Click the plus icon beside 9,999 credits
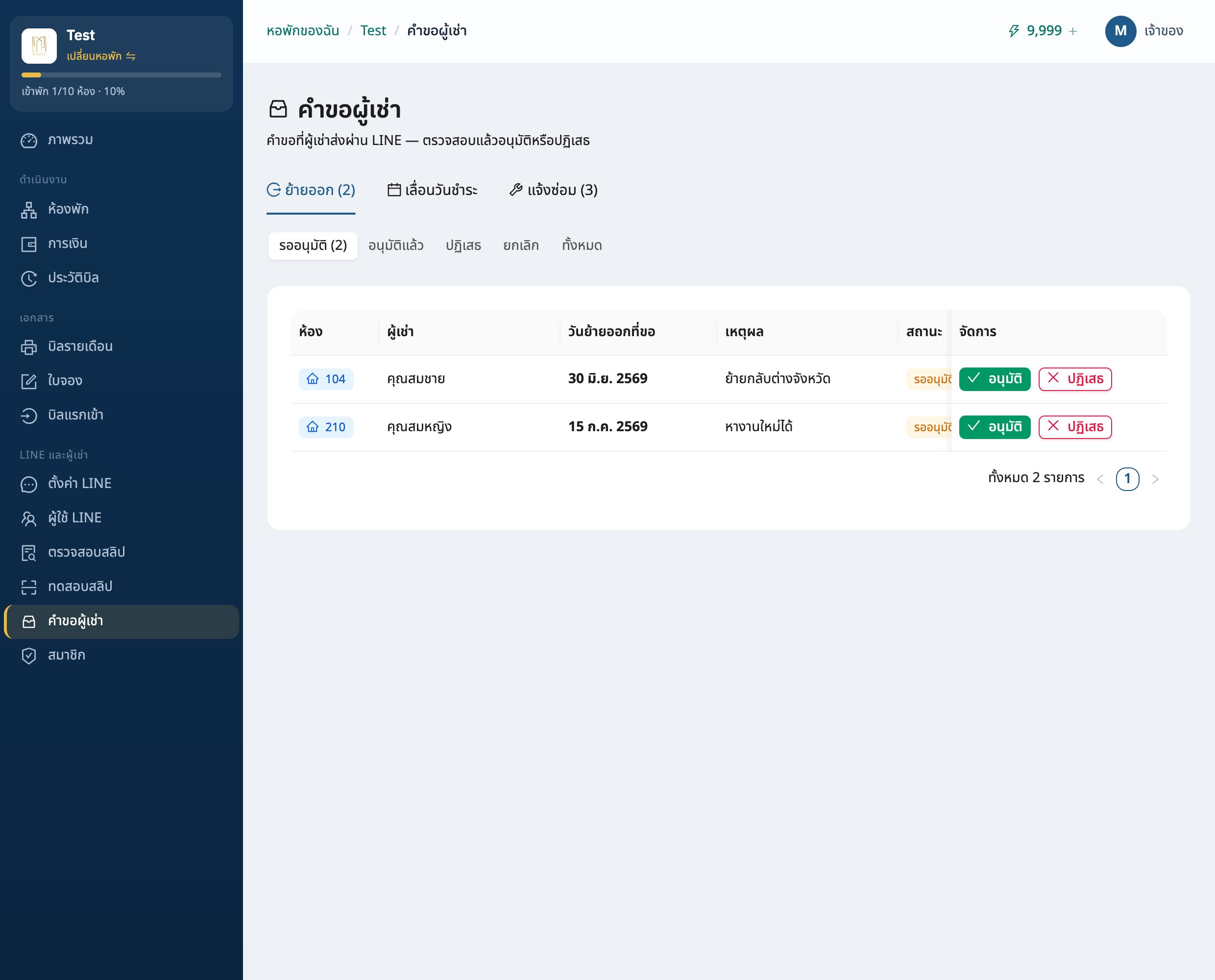Image resolution: width=1215 pixels, height=980 pixels. tap(1073, 31)
